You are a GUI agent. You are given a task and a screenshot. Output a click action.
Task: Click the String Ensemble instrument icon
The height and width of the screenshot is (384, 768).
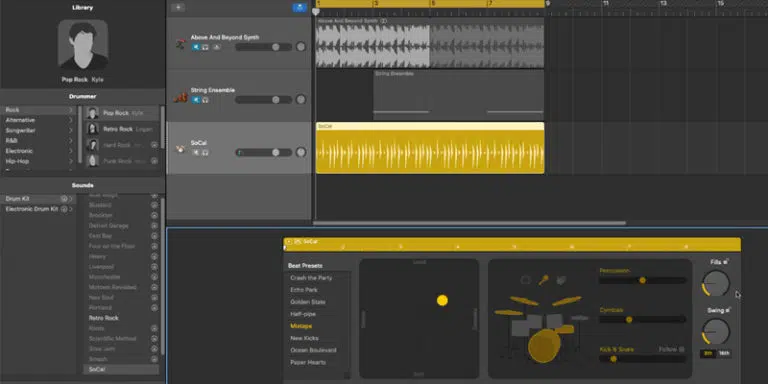click(x=180, y=97)
